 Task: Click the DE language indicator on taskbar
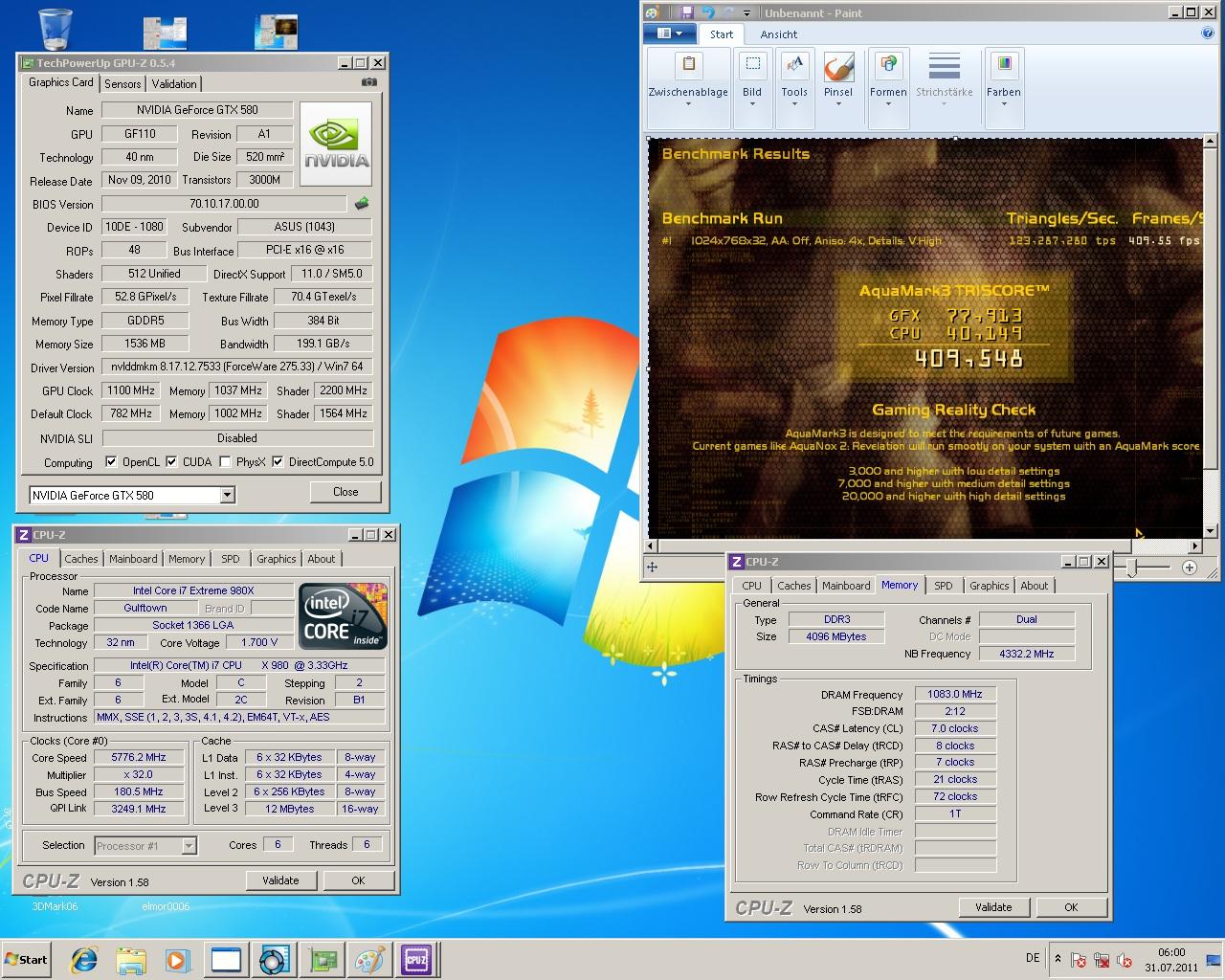tap(1033, 958)
